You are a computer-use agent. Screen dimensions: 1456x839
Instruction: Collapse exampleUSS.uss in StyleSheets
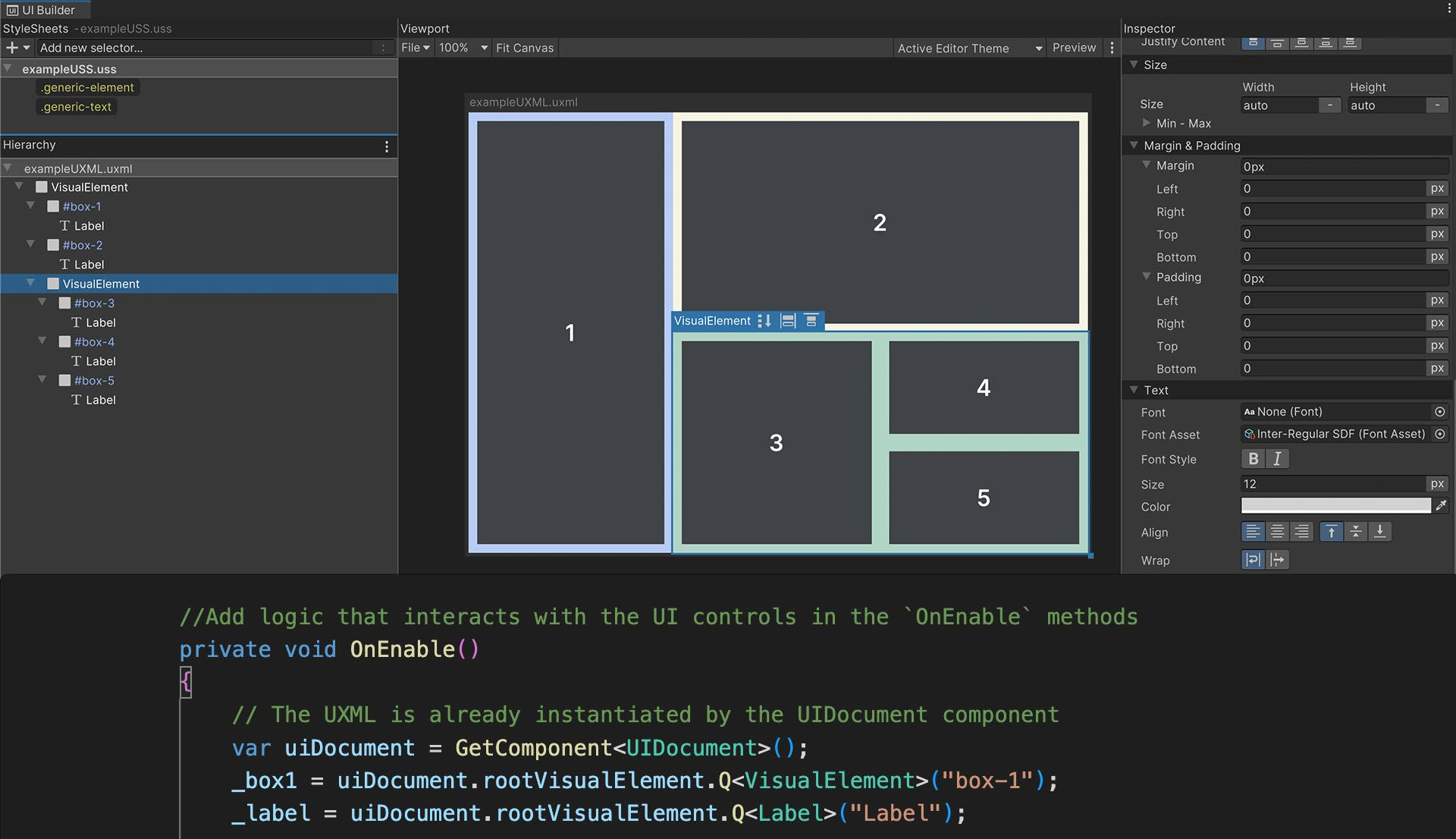coord(8,68)
